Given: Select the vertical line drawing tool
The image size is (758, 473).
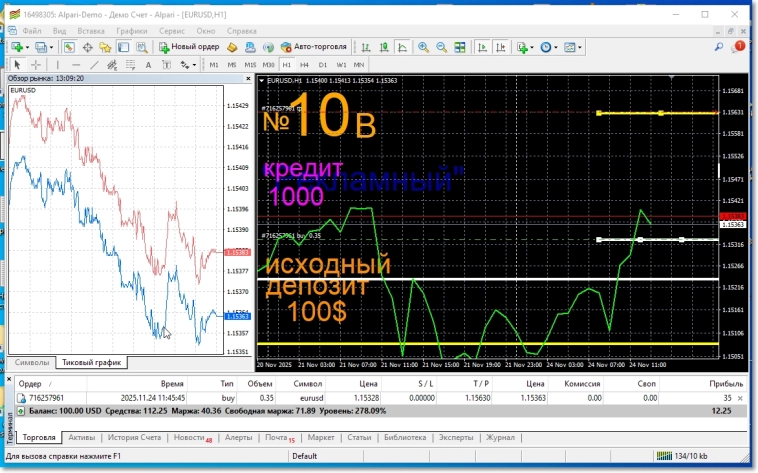Looking at the screenshot, I should coord(58,65).
